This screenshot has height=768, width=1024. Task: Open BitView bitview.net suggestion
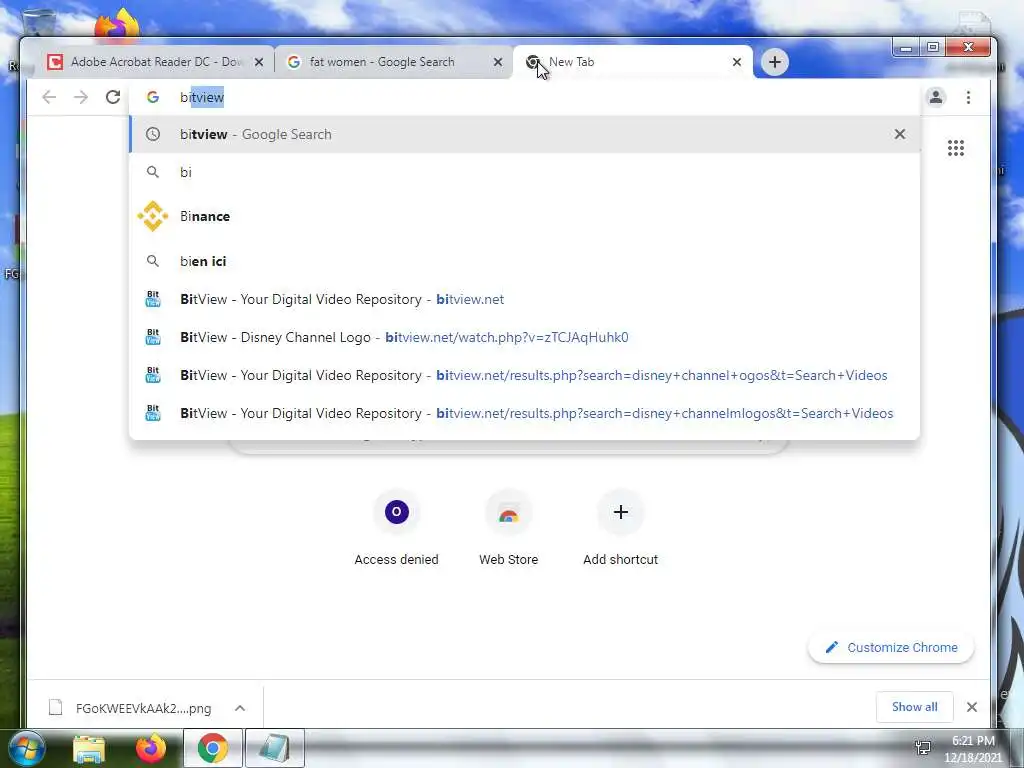524,299
